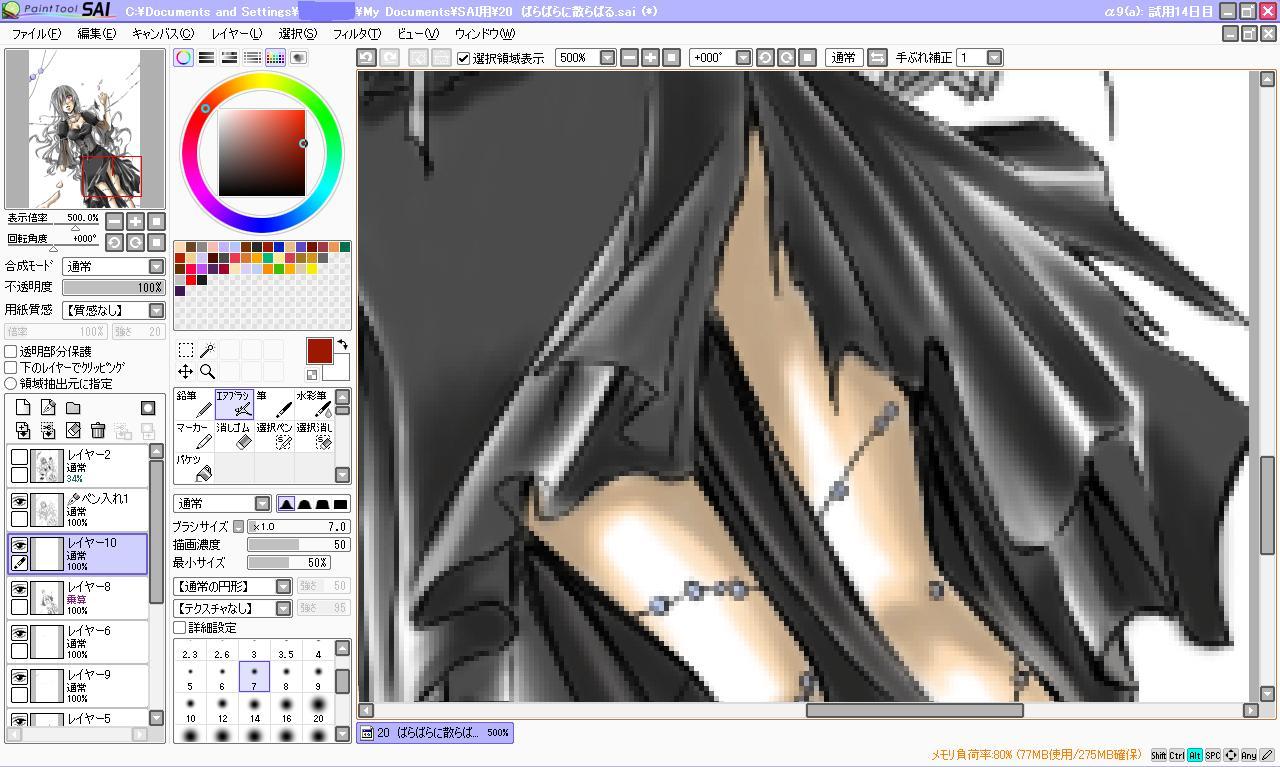Undo using the toolbar undo arrow
The image size is (1280, 767).
[367, 58]
